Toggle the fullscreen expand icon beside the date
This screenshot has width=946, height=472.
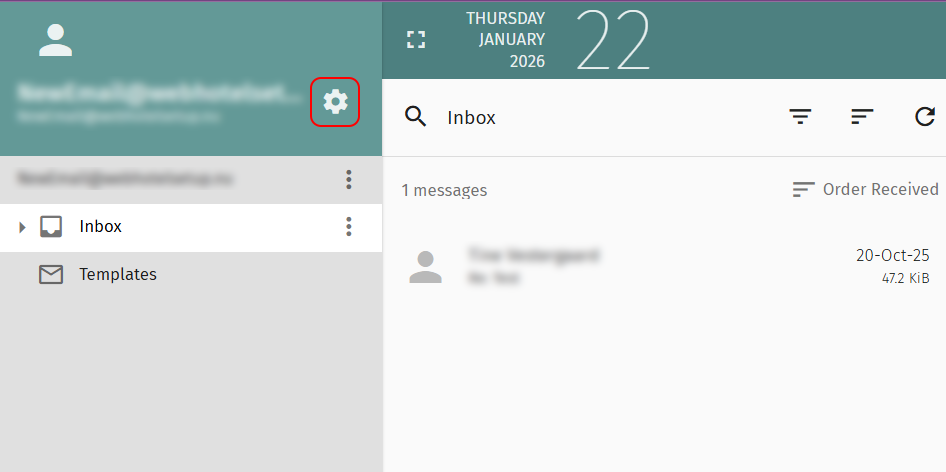pyautogui.click(x=416, y=40)
